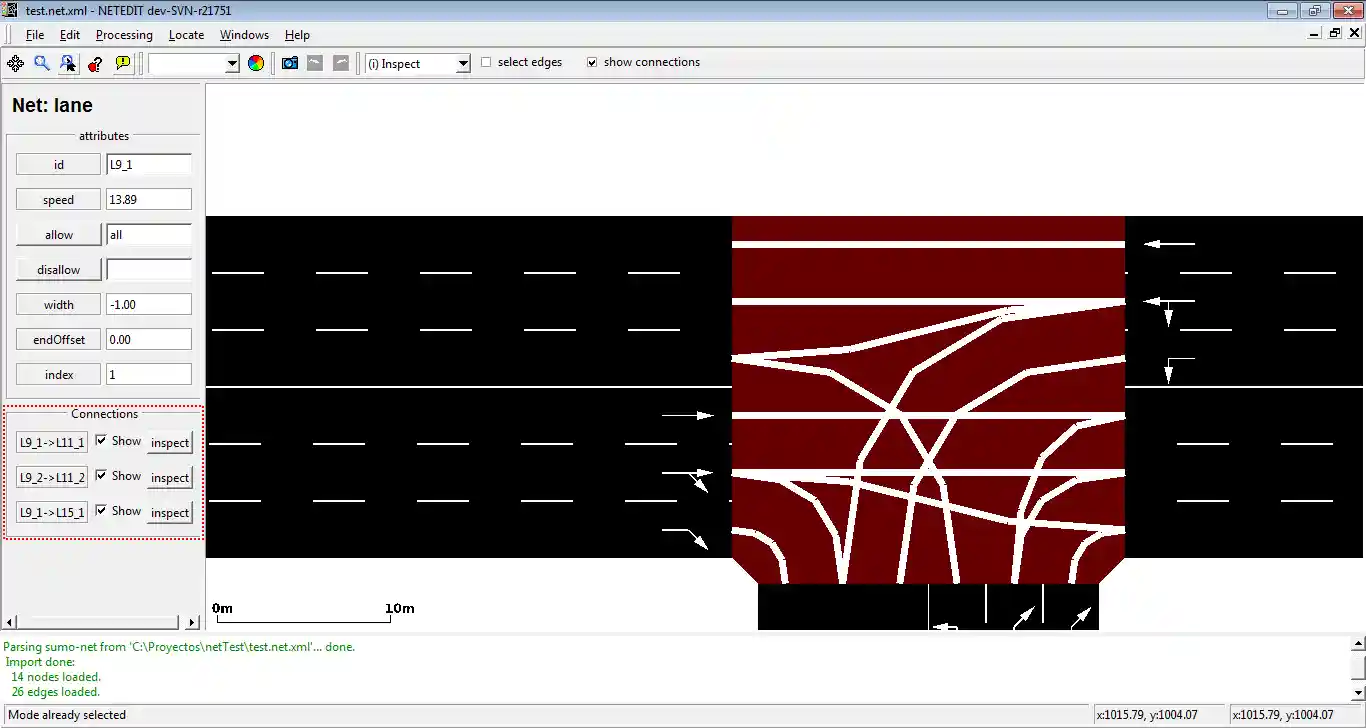Click the grayed-out undo arrow icon

(315, 63)
